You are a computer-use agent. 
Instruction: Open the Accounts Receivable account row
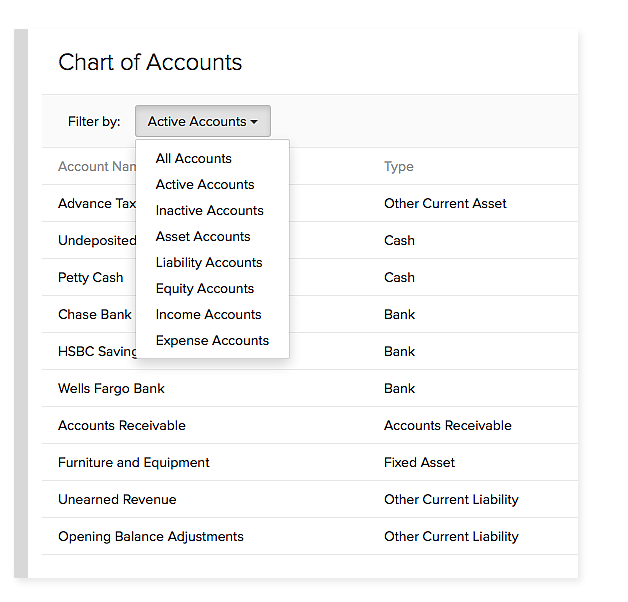(122, 425)
